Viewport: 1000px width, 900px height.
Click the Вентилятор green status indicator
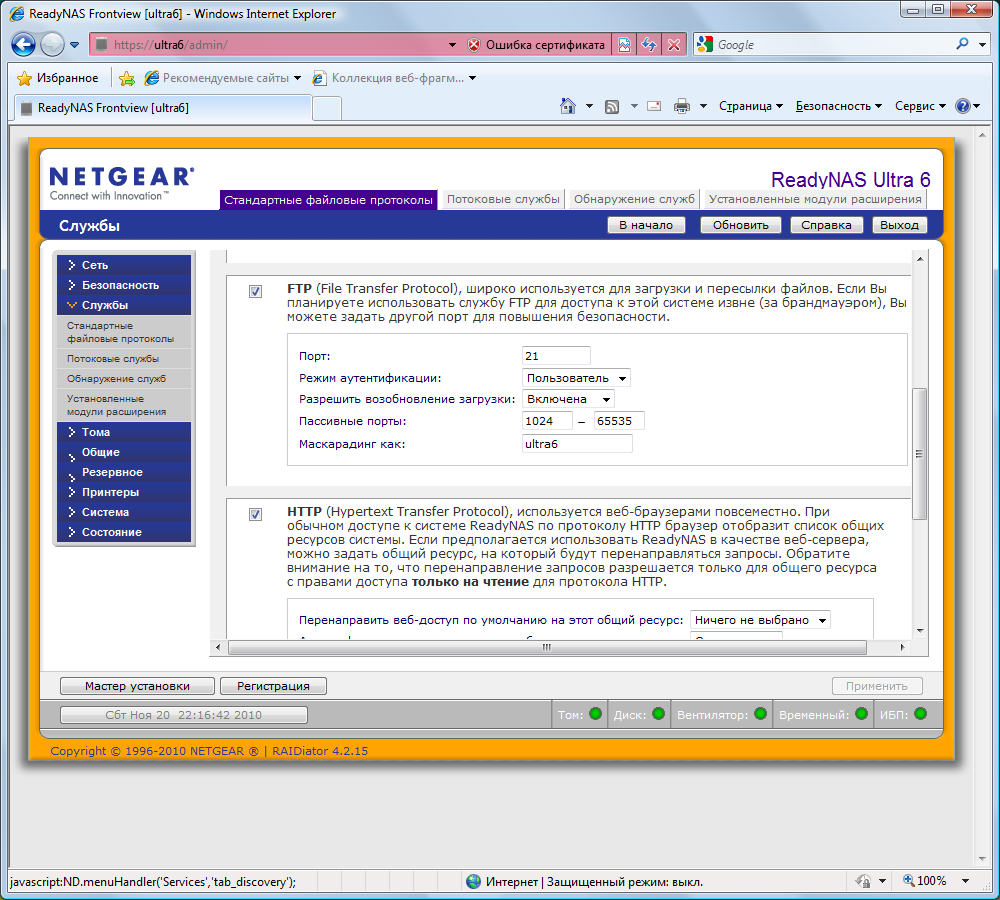point(760,714)
